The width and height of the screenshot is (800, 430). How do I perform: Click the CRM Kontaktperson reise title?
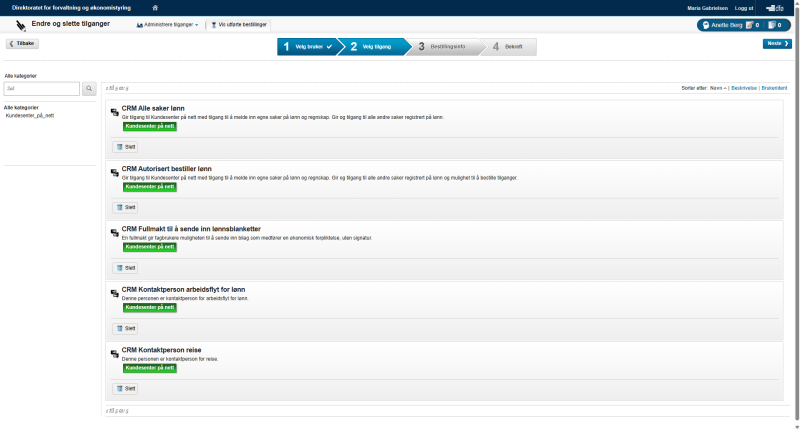161,350
